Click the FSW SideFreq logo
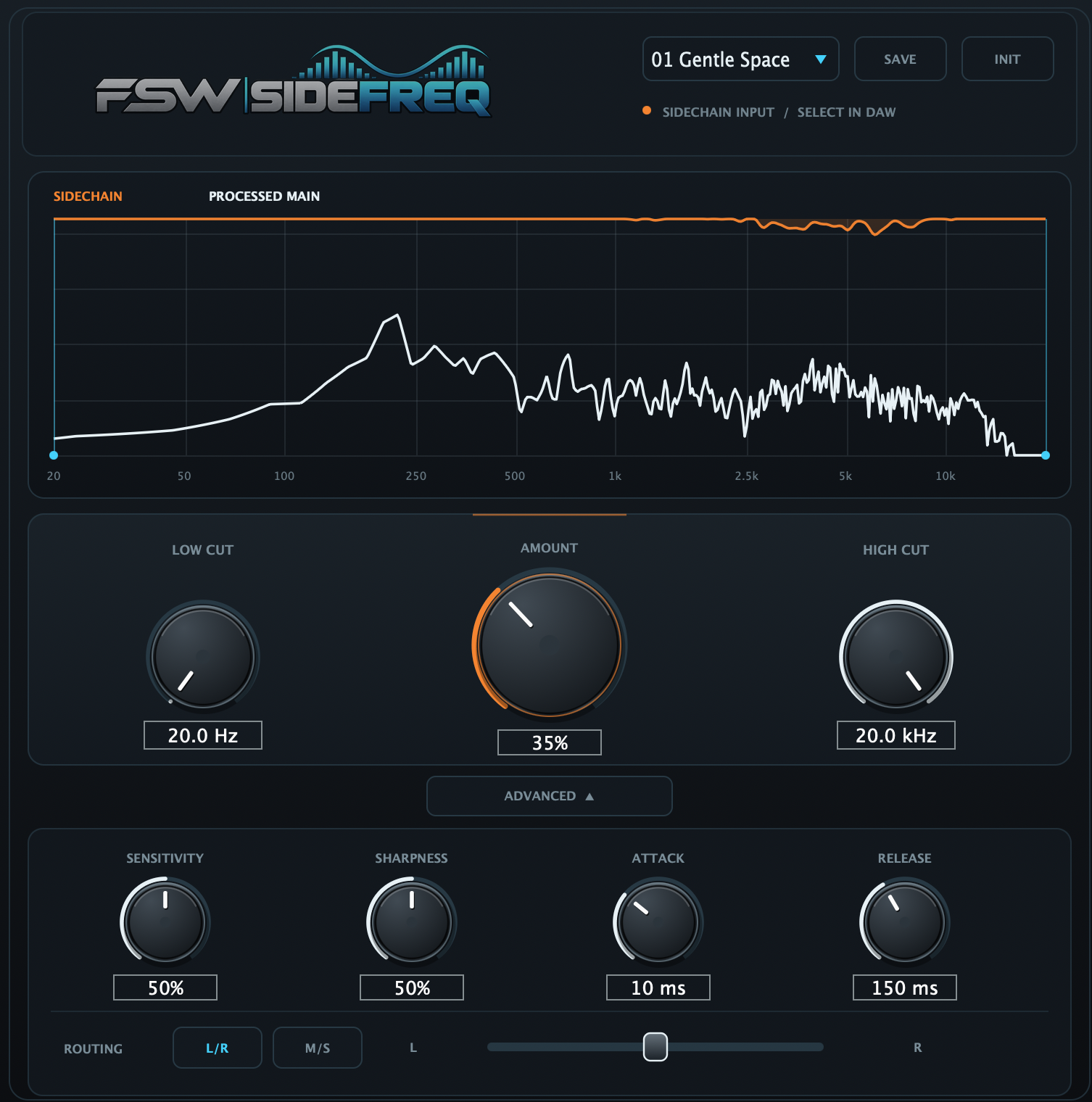 (294, 80)
